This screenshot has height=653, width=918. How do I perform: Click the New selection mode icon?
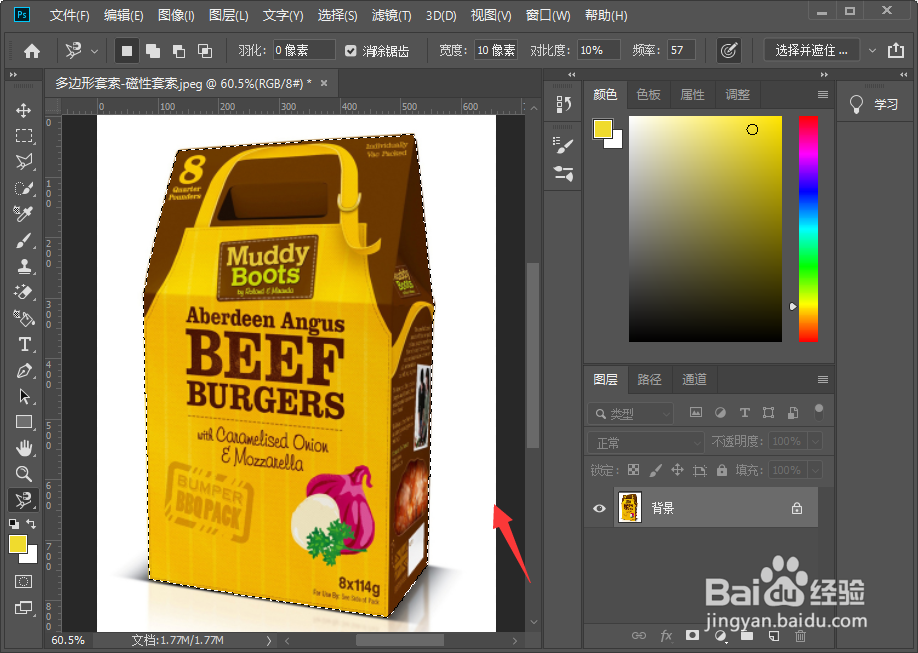(126, 51)
